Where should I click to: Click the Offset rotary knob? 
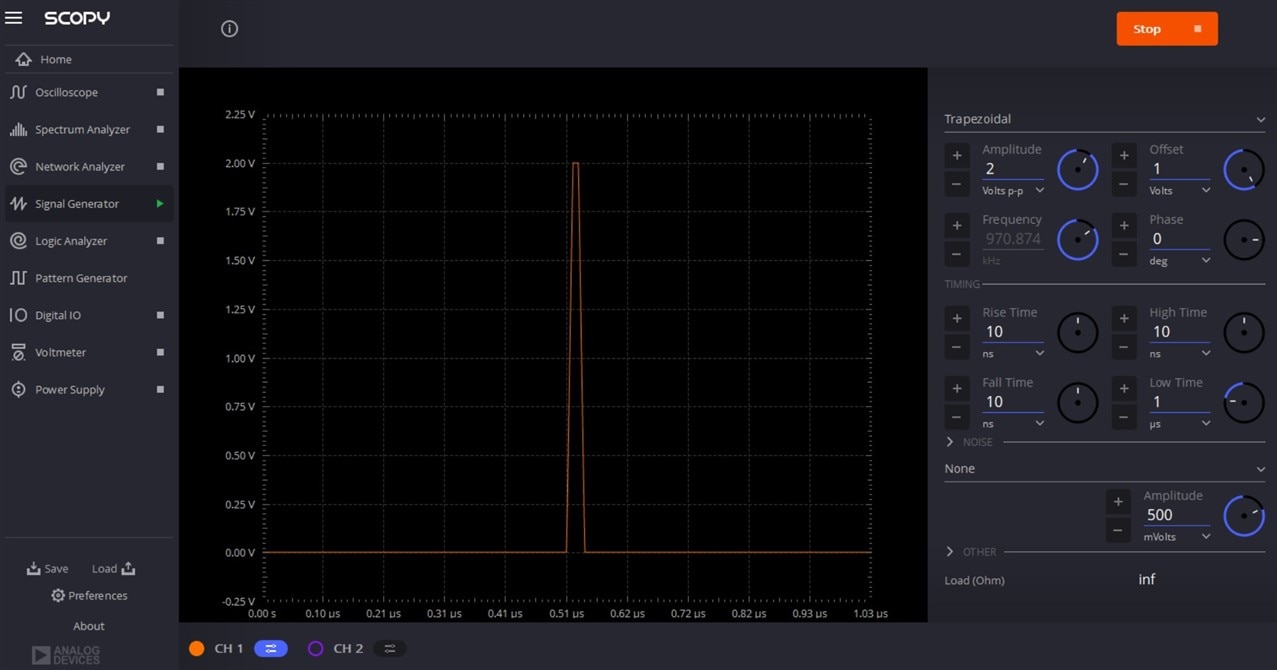tap(1244, 170)
